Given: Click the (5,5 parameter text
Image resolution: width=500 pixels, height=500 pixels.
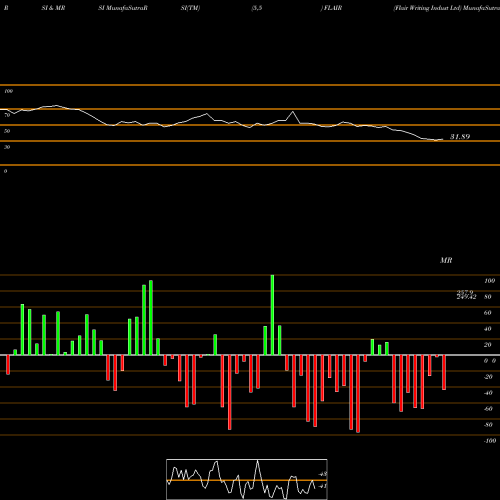Looking at the screenshot, I should pos(257,8).
